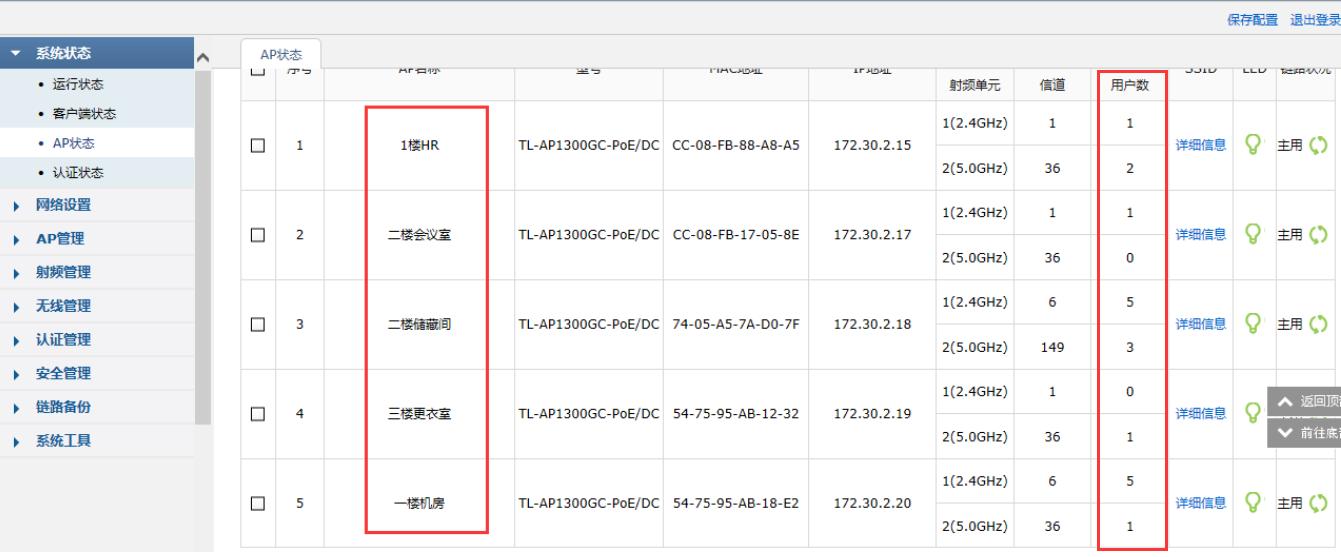Viewport: 1341px width, 557px height.
Task: Open 客户端状态 in the sidebar
Action: point(84,114)
